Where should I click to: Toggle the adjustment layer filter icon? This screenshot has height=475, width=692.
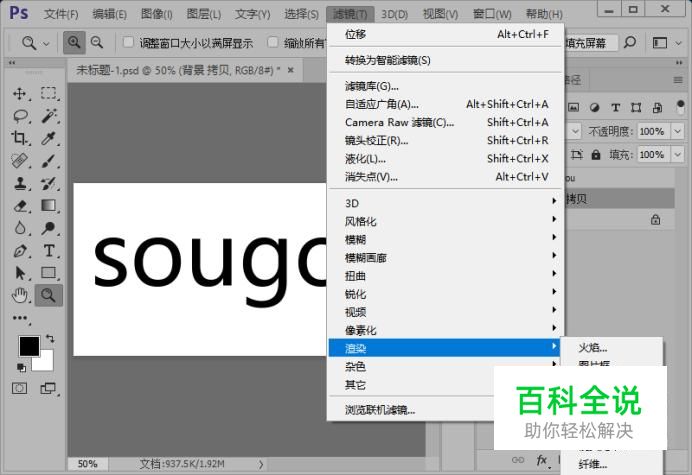coord(594,107)
